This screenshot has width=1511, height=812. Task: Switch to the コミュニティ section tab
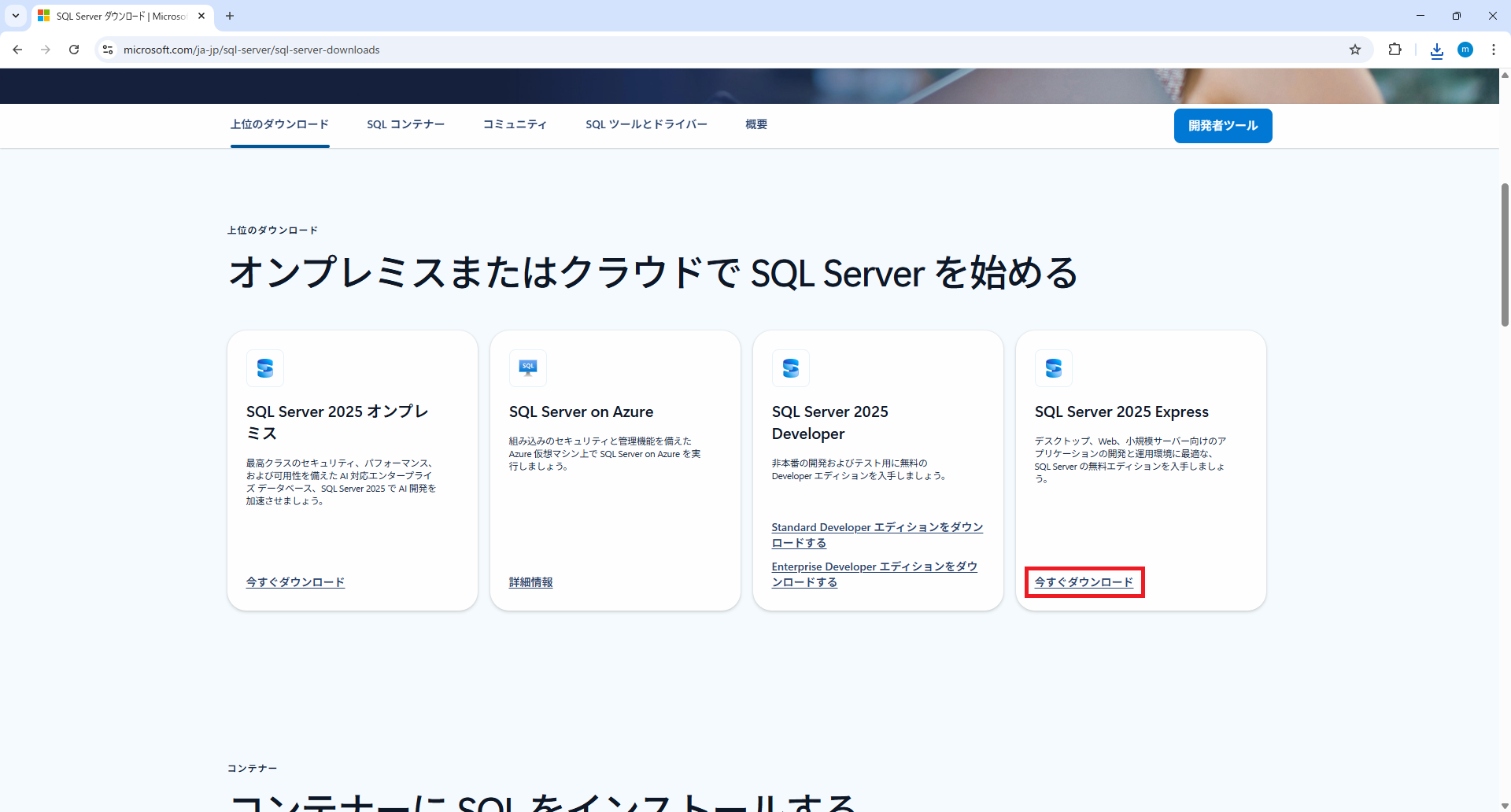pos(515,124)
